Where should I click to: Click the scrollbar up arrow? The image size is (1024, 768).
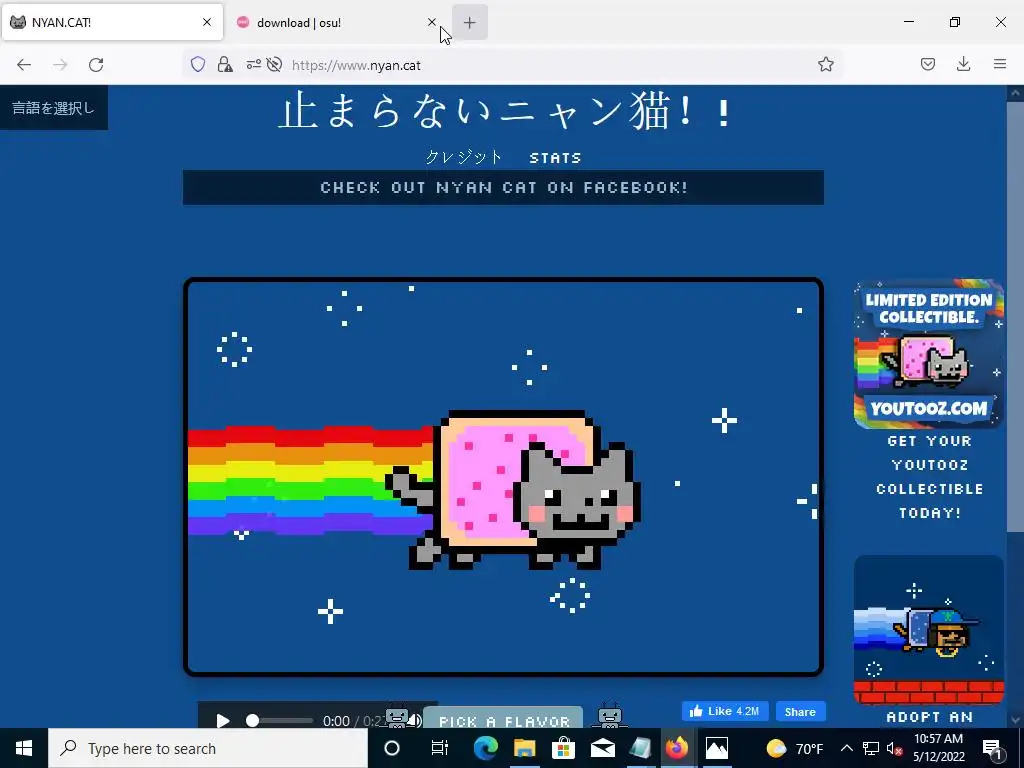pyautogui.click(x=1015, y=93)
